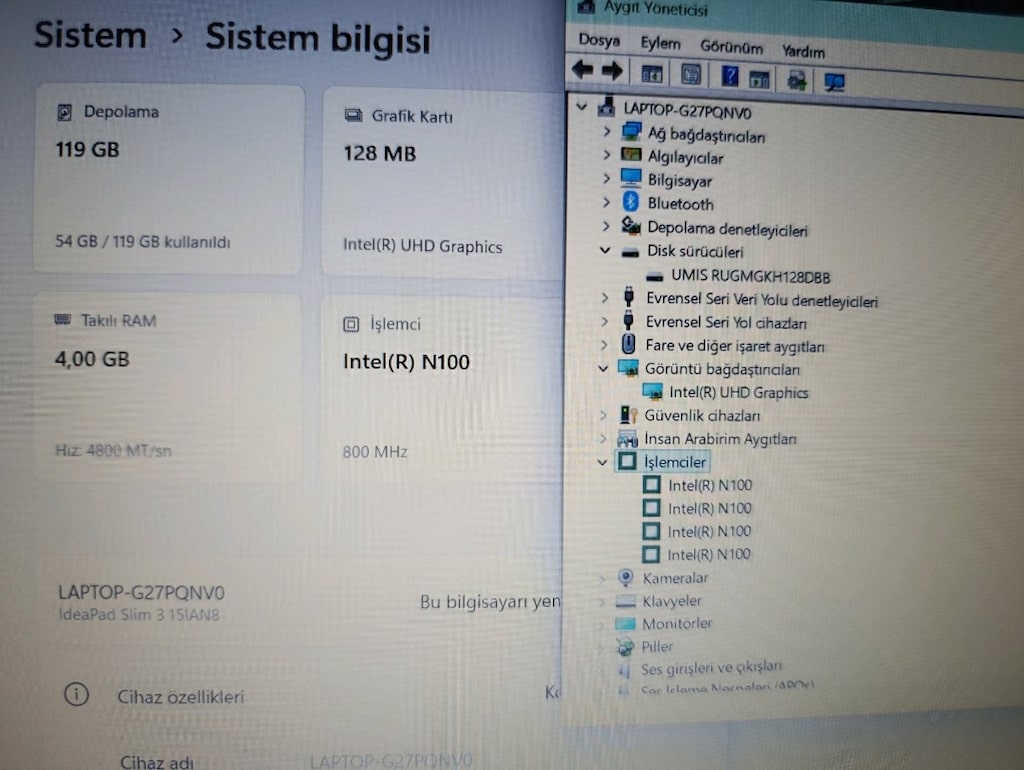
Task: Expand Evrensel Seri Veri Yolu denetleyicileri node
Action: [604, 298]
